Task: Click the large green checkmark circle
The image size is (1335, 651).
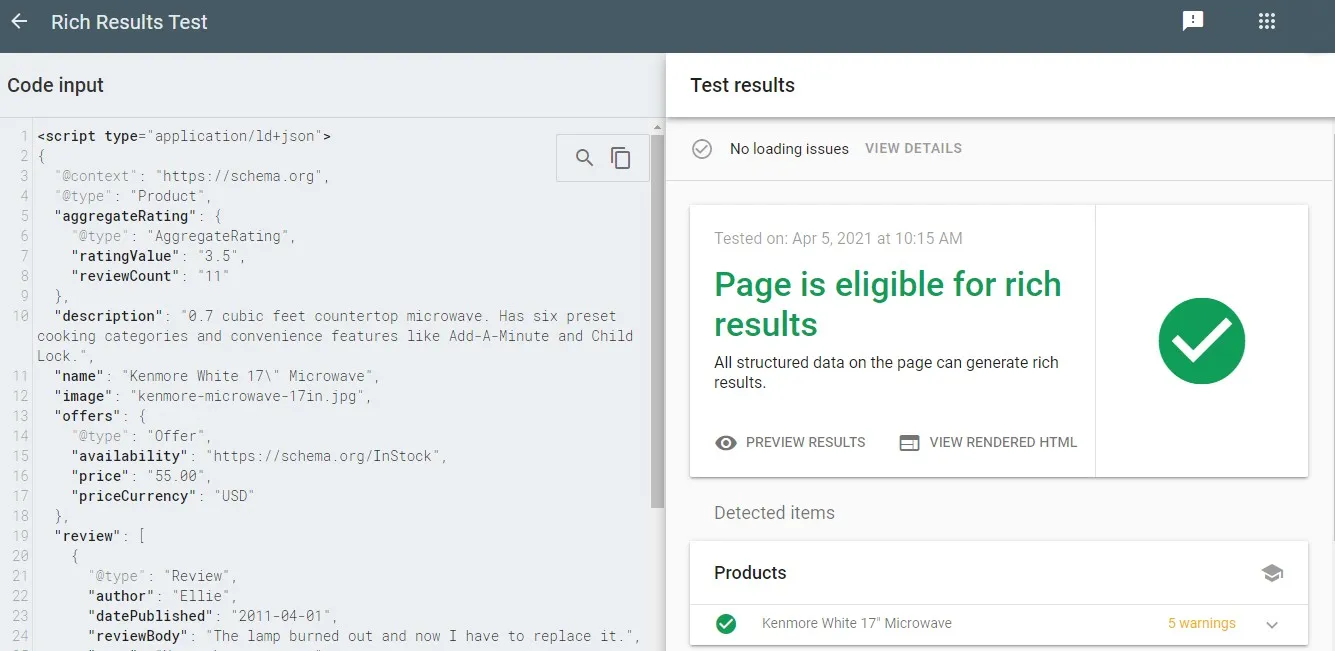Action: (x=1201, y=341)
